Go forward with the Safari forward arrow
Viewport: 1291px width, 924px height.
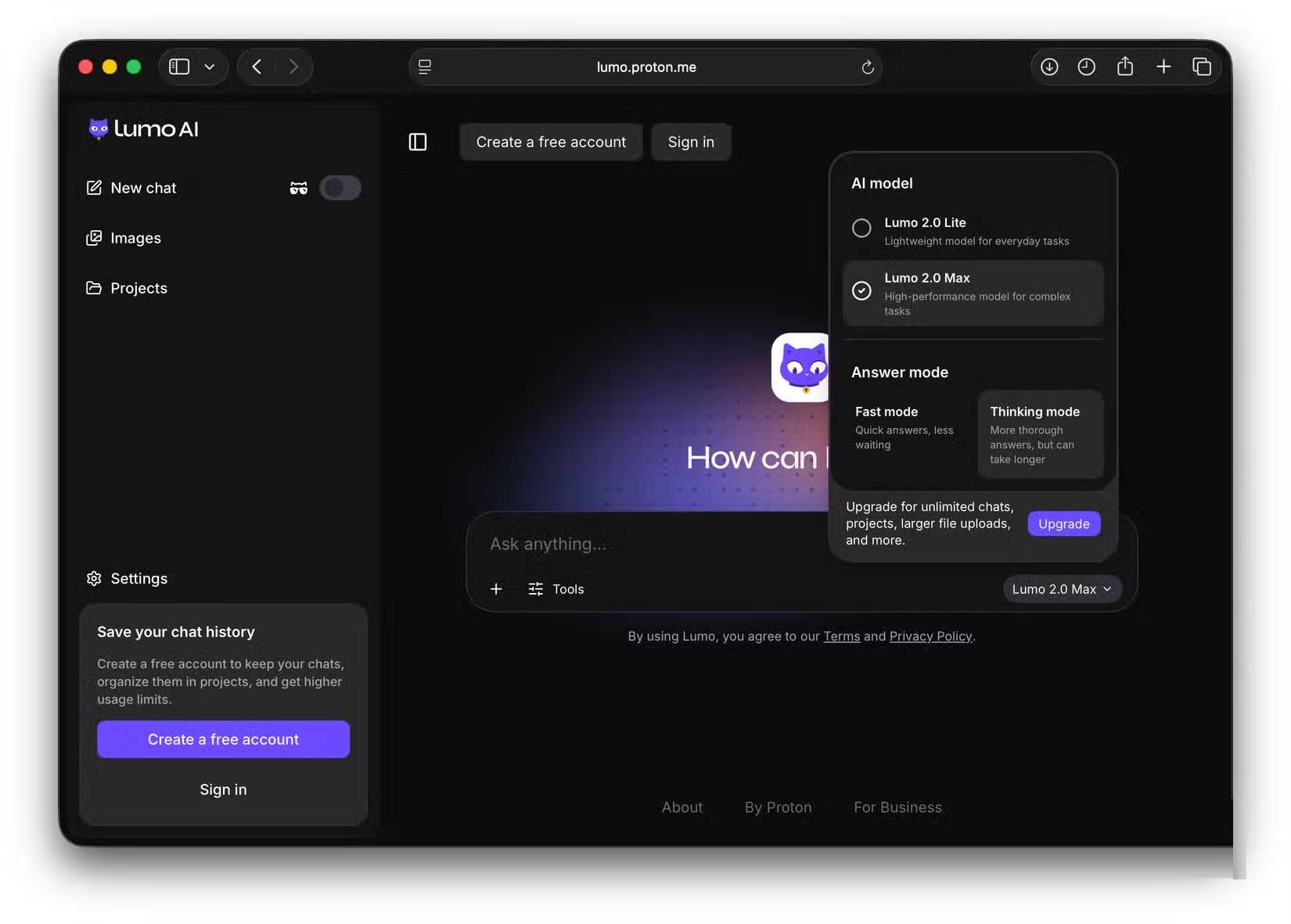[293, 67]
